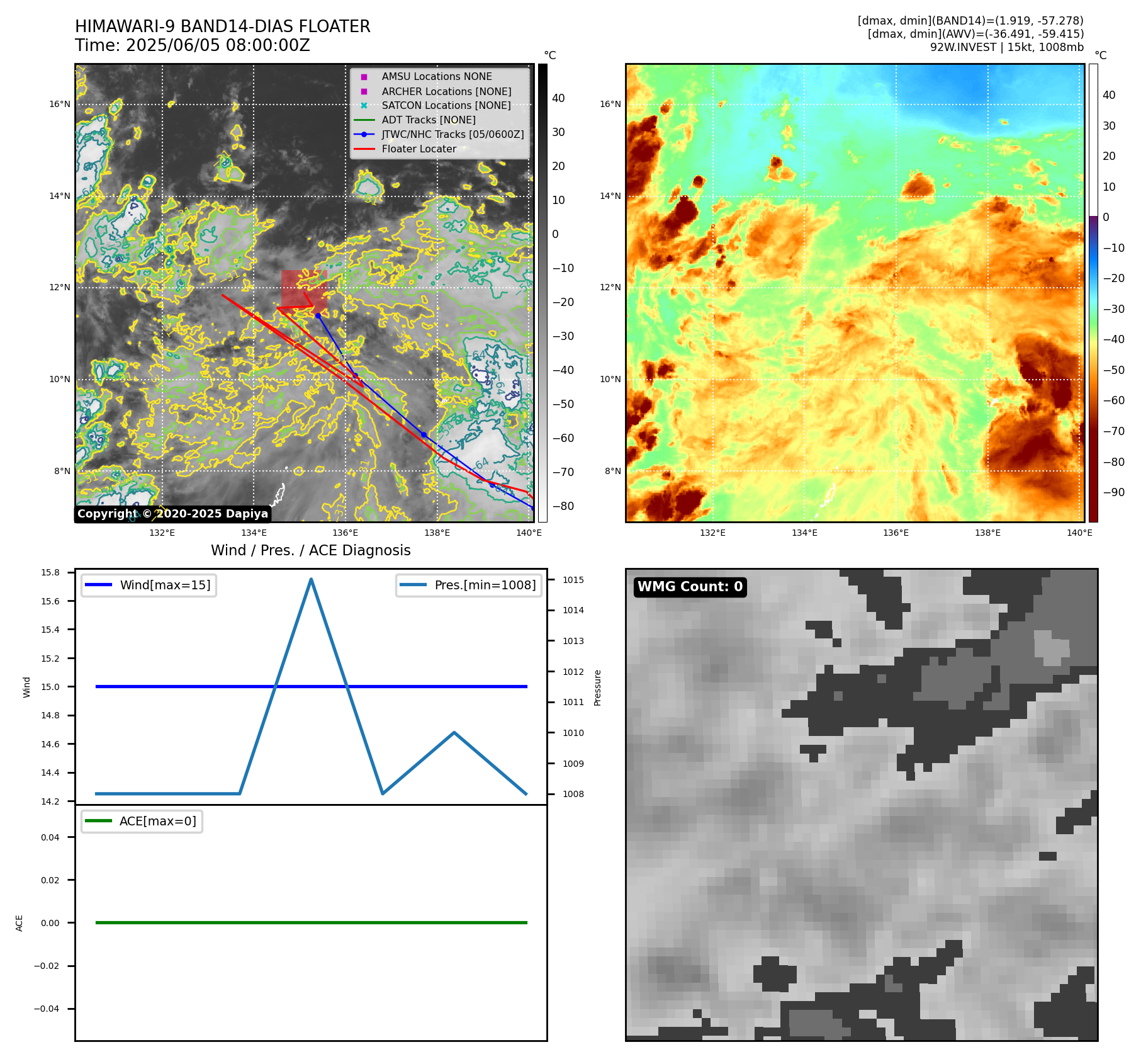Click the magenta AMSU square legend marker

pos(364,77)
